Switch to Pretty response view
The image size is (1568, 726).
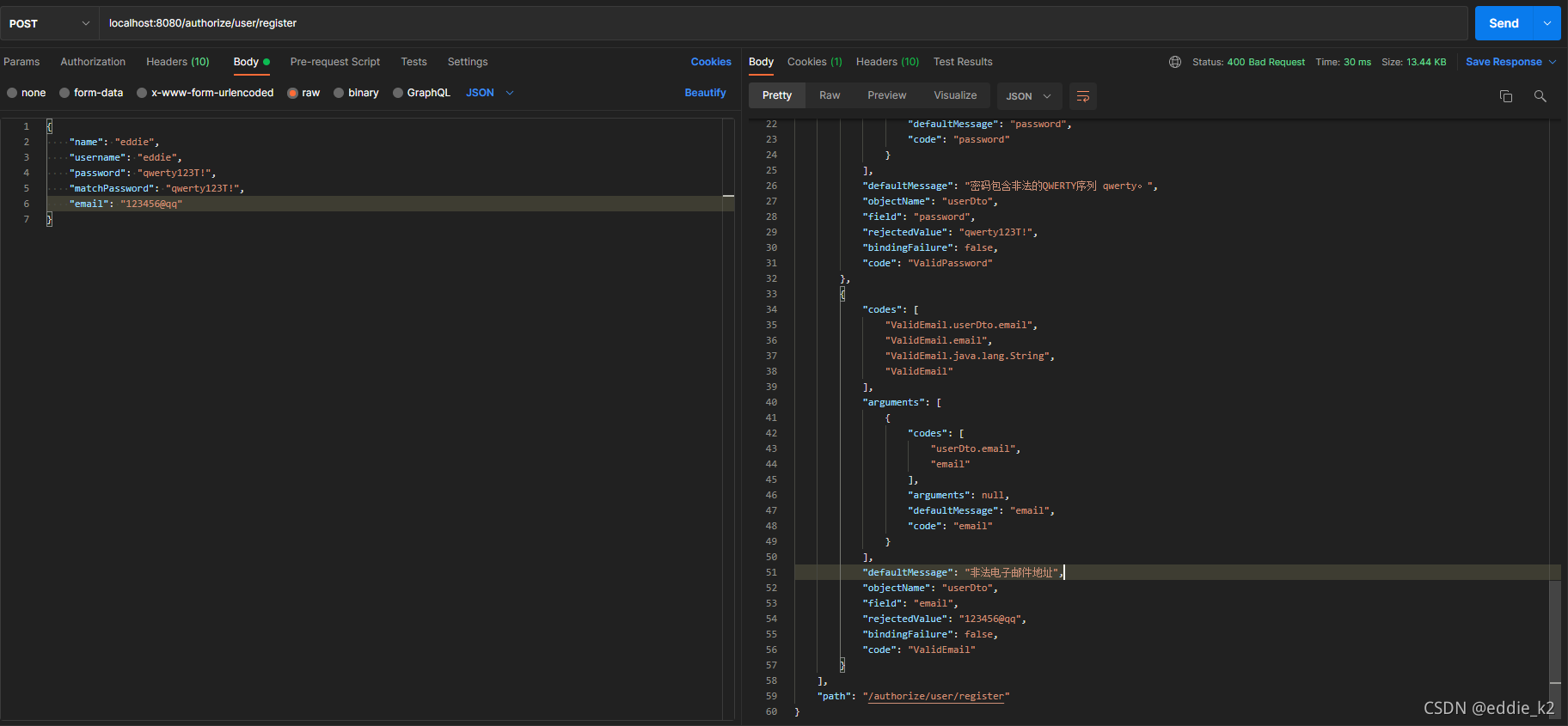click(777, 95)
